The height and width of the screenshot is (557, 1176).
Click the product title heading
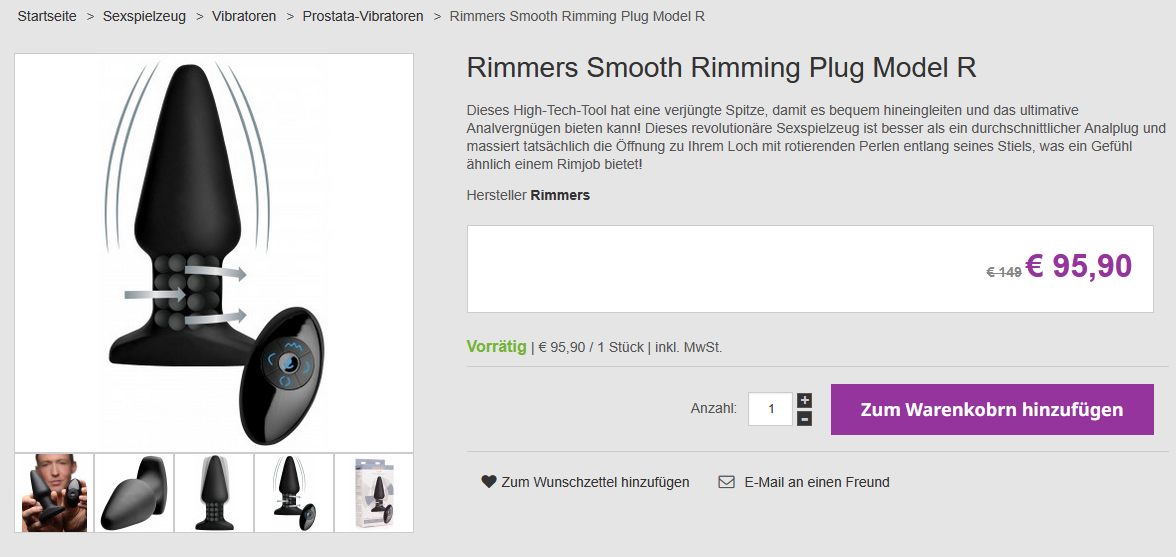[722, 67]
